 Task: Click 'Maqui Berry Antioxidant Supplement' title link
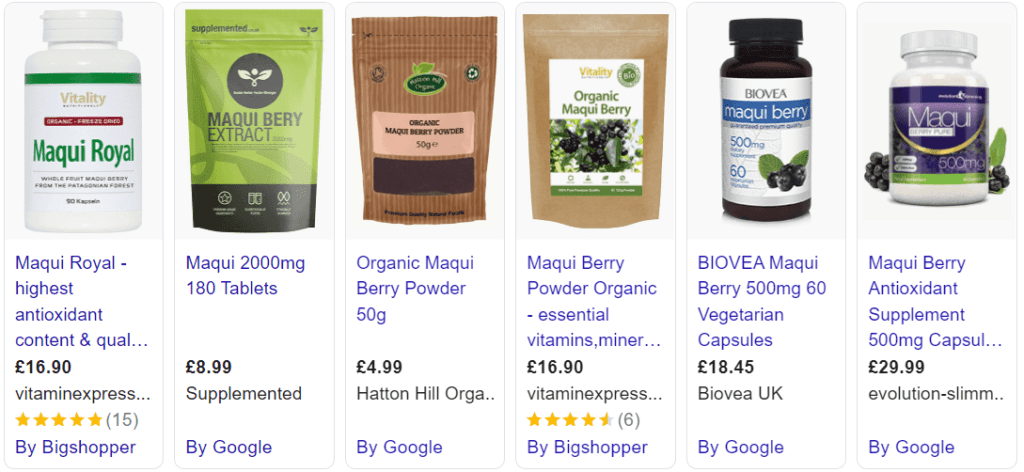(935, 302)
